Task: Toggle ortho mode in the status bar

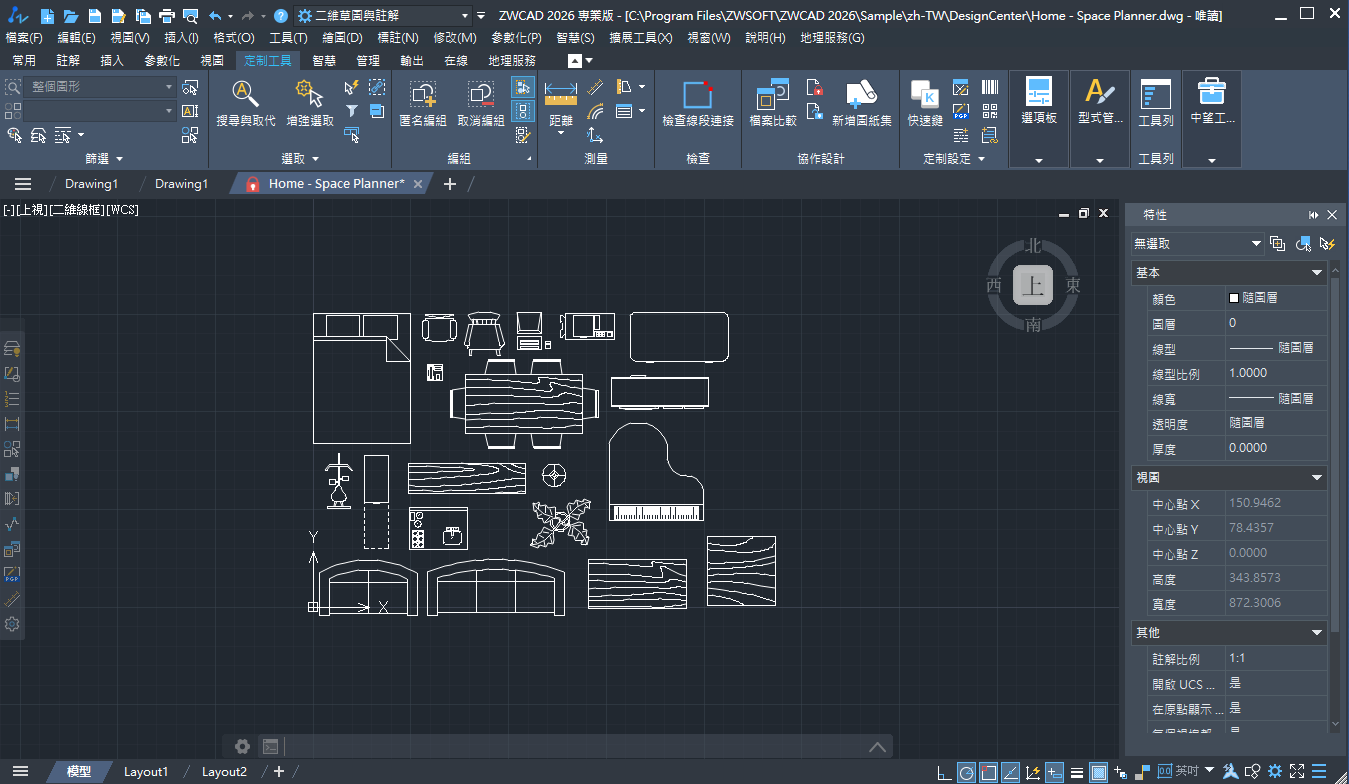Action: (945, 772)
